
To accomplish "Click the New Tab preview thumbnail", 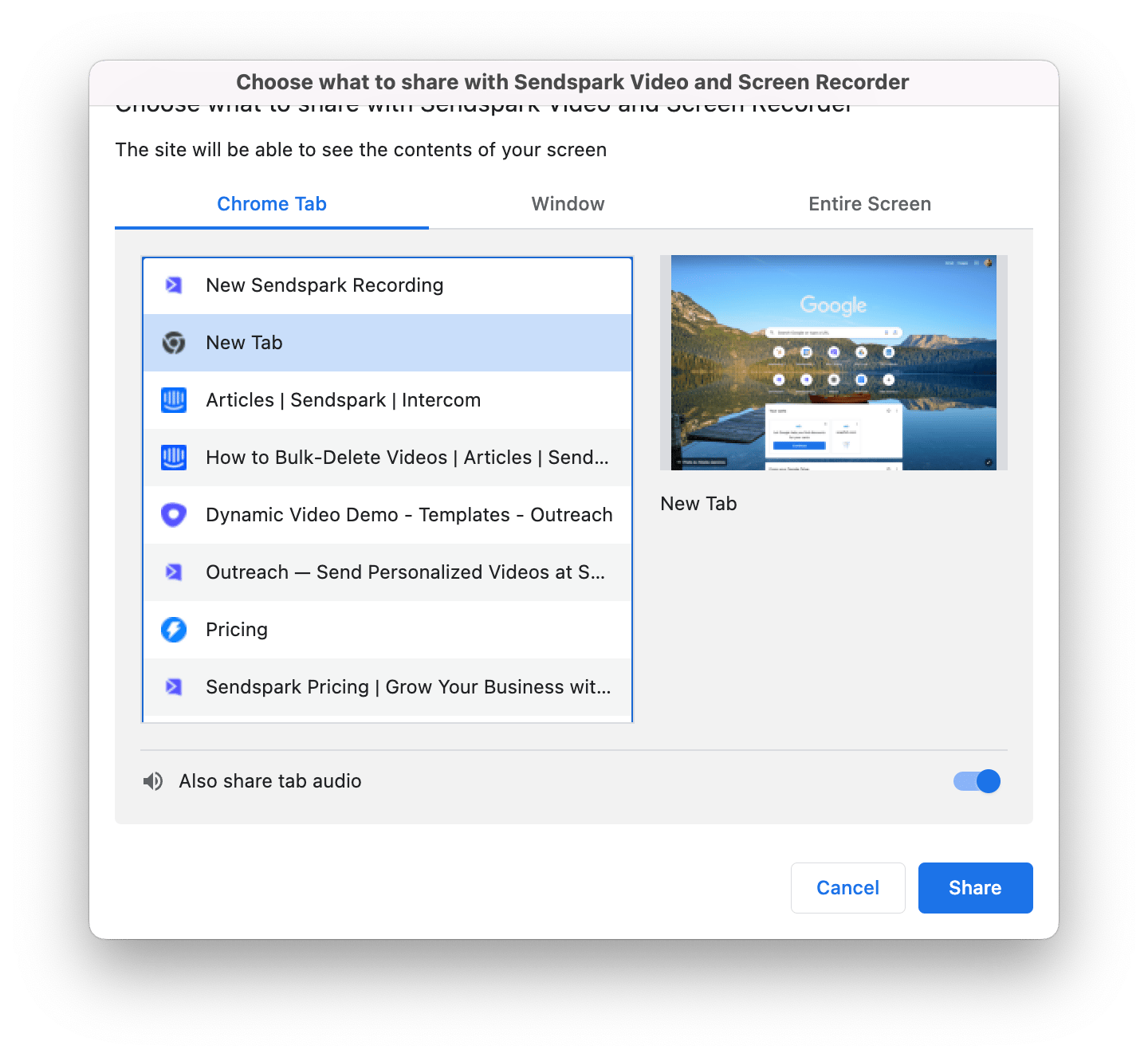I will pyautogui.click(x=834, y=363).
